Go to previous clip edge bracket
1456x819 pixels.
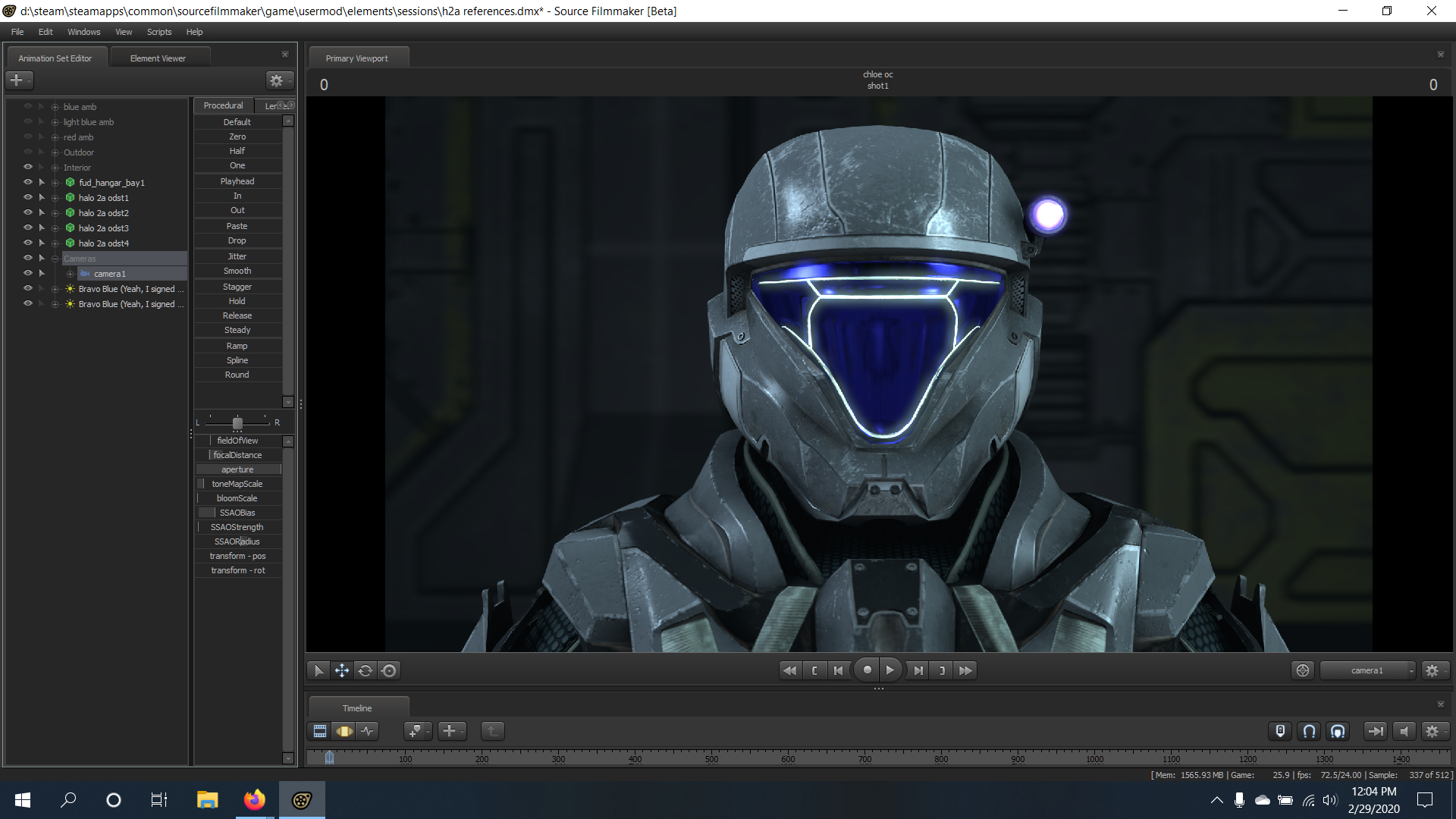click(x=814, y=670)
